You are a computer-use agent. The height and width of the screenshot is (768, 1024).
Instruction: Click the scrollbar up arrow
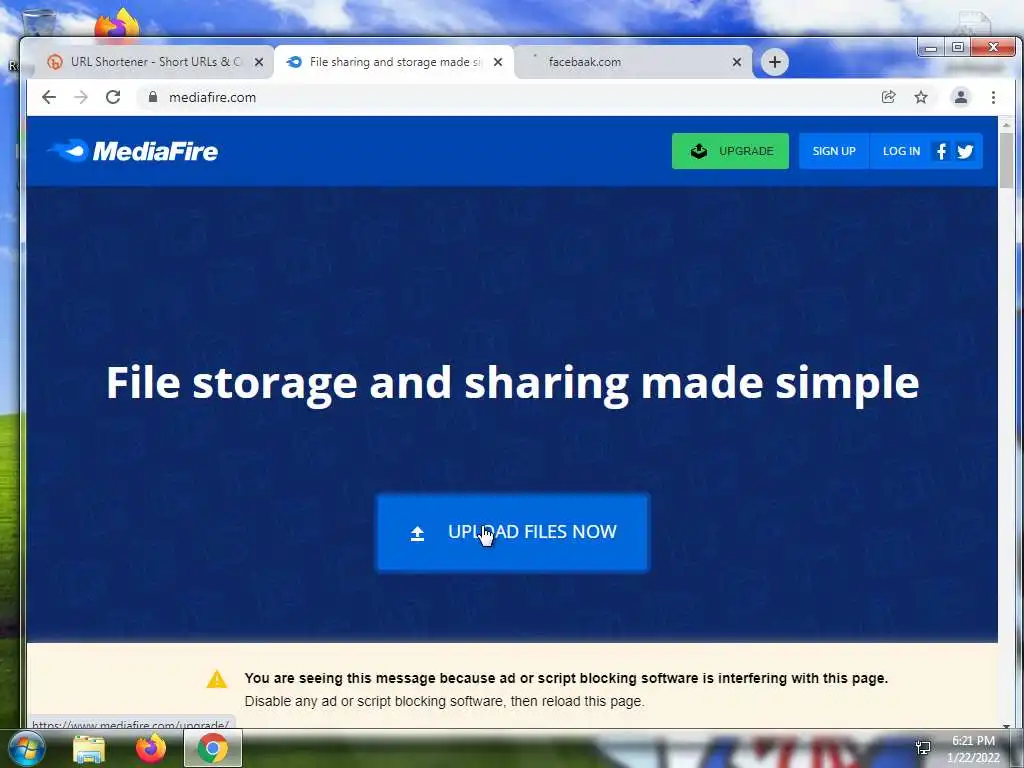point(1006,124)
